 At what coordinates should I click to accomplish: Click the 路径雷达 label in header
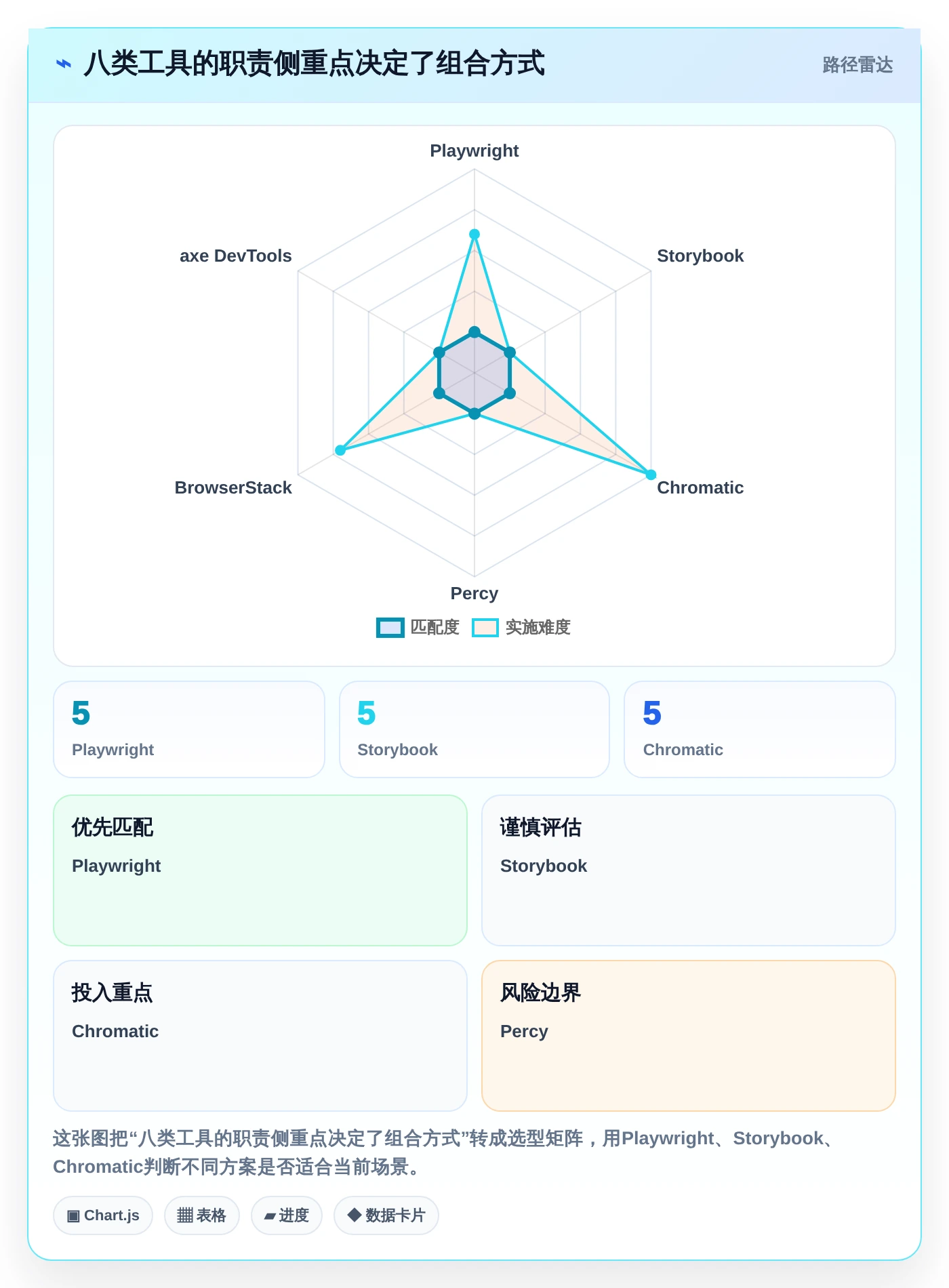click(857, 65)
